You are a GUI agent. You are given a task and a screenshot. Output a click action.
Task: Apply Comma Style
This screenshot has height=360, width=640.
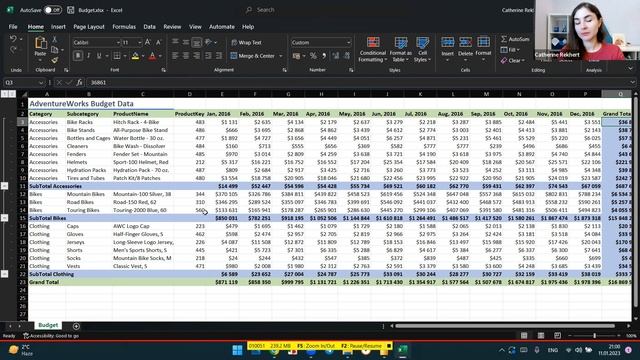tap(324, 56)
